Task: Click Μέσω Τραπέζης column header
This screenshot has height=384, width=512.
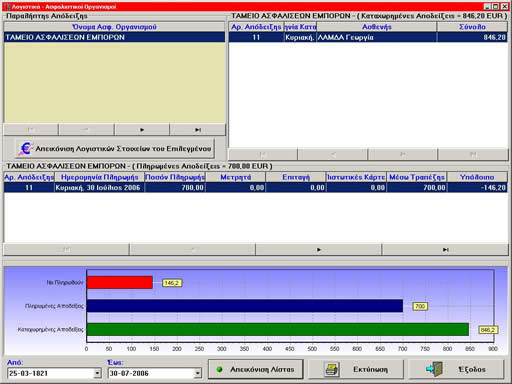Action: [x=417, y=177]
